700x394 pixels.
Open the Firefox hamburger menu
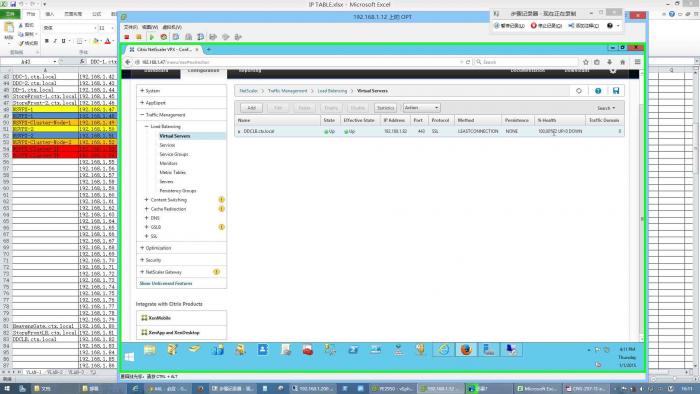pyautogui.click(x=638, y=62)
